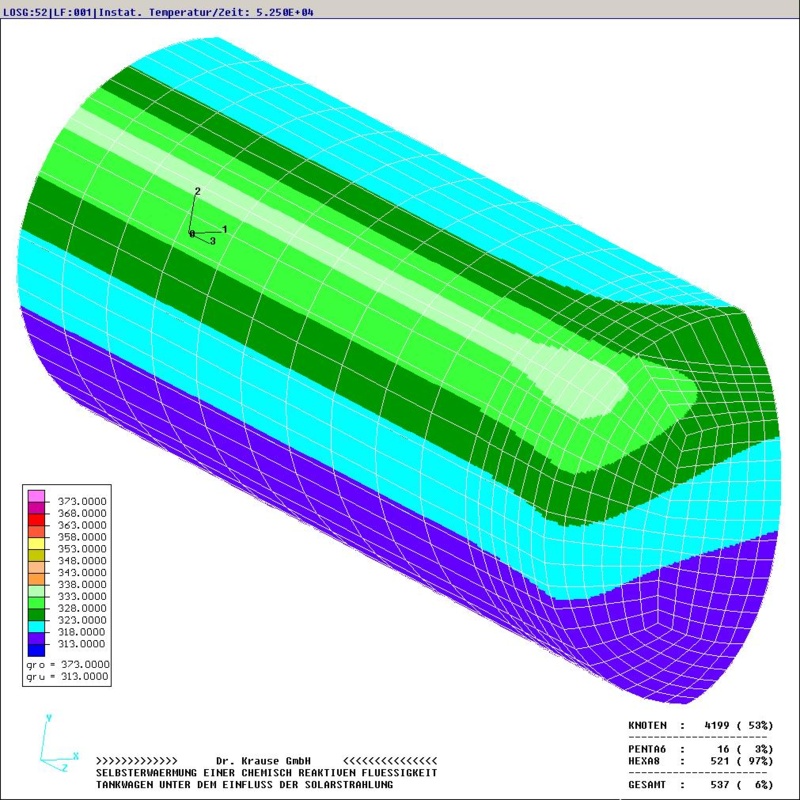Screen dimensions: 800x800
Task: Click the LOSG:52 title bar text
Action: coord(25,12)
